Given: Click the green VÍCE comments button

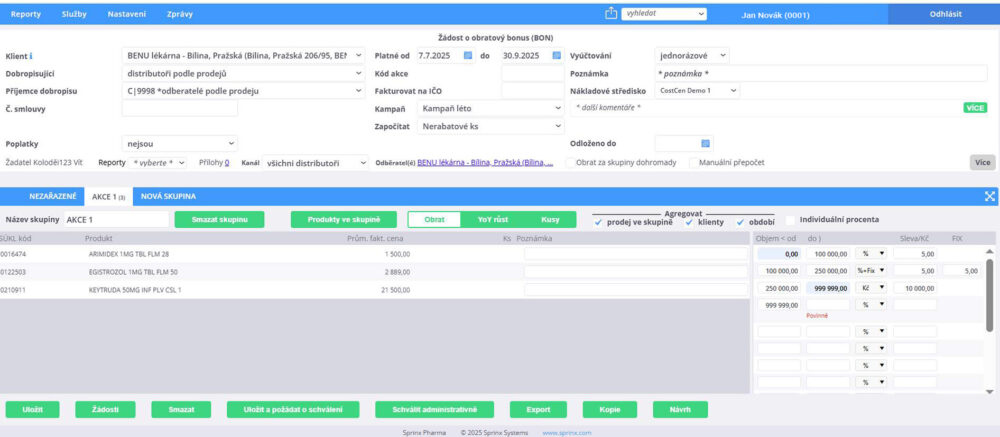Looking at the screenshot, I should click(x=976, y=108).
